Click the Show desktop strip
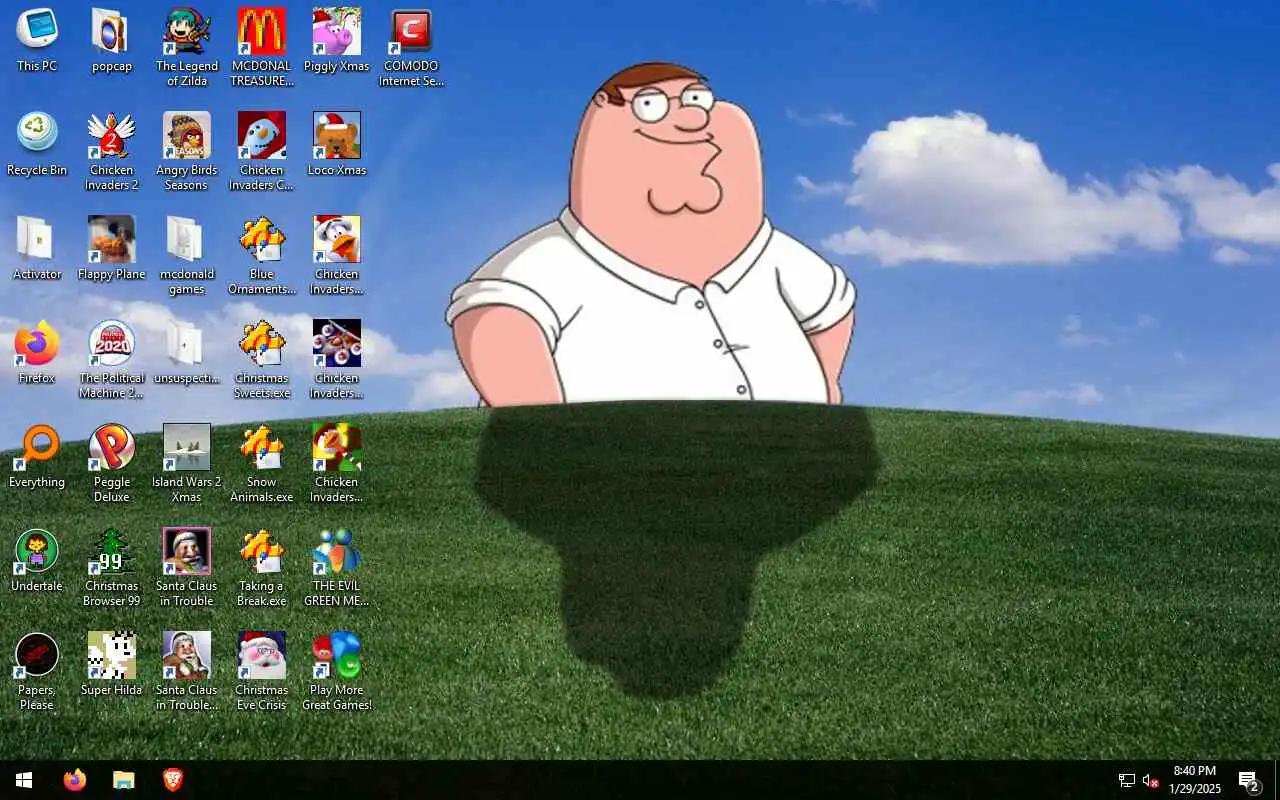 (1277, 780)
